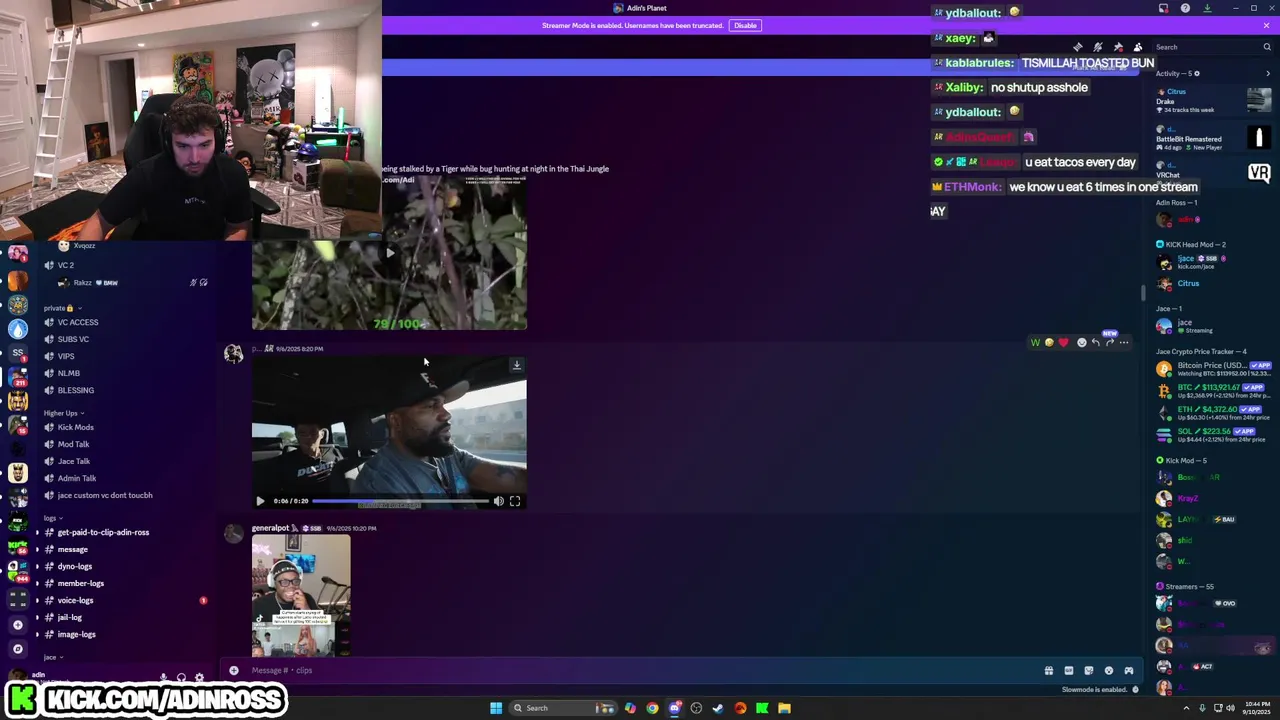Collapse the private category
This screenshot has height=720, width=1280.
[61, 308]
